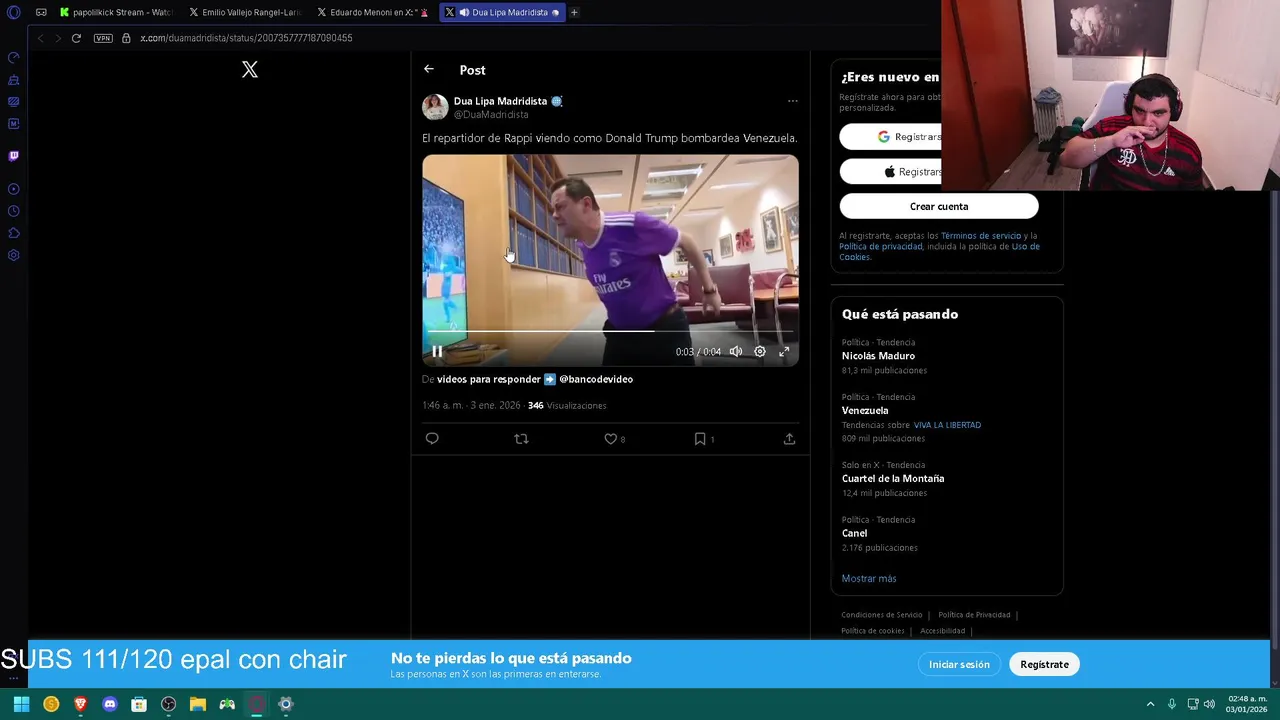Screen dimensions: 1280x720
Task: Open the @DuaMadridista handle link
Action: (491, 114)
